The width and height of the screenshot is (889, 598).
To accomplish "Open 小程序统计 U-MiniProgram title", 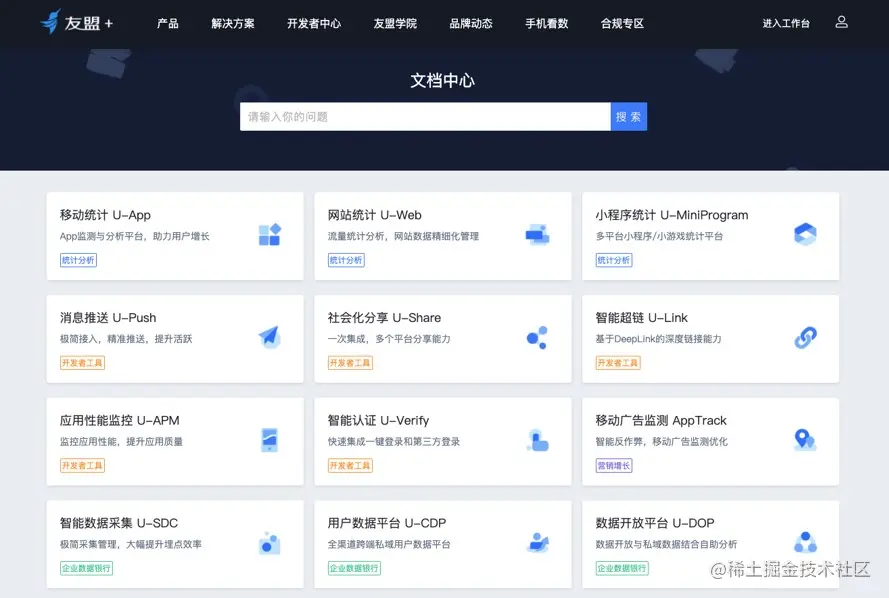I will click(672, 215).
